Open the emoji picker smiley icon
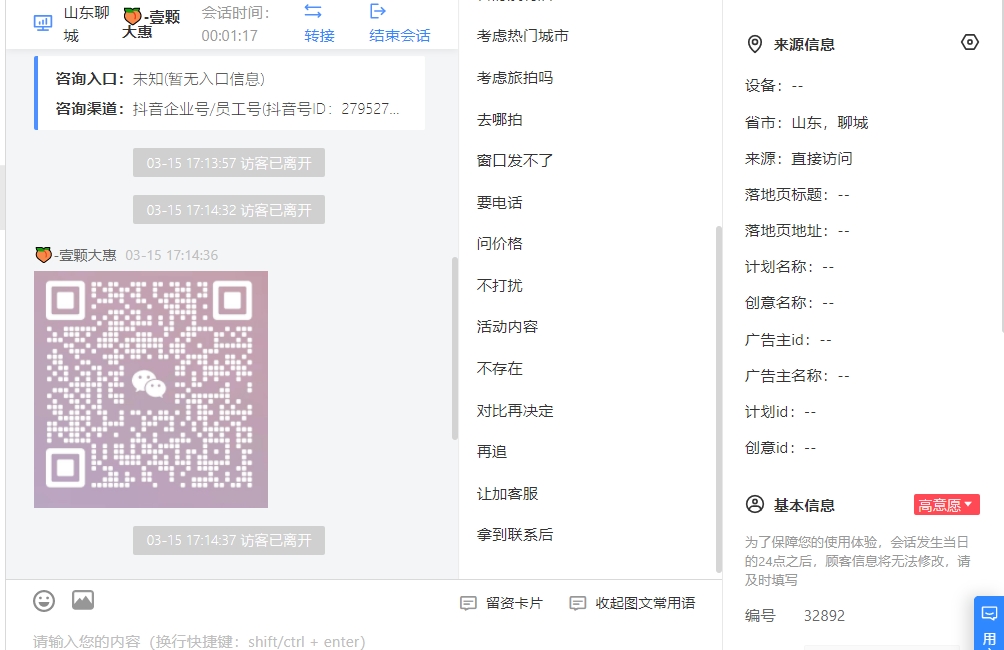1004x650 pixels. 44,601
